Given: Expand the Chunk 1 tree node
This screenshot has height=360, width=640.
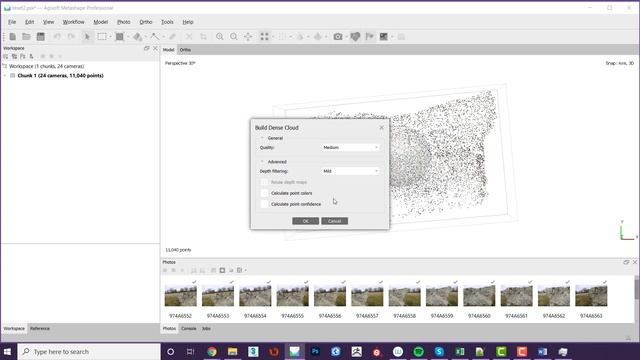Looking at the screenshot, I should [5, 76].
